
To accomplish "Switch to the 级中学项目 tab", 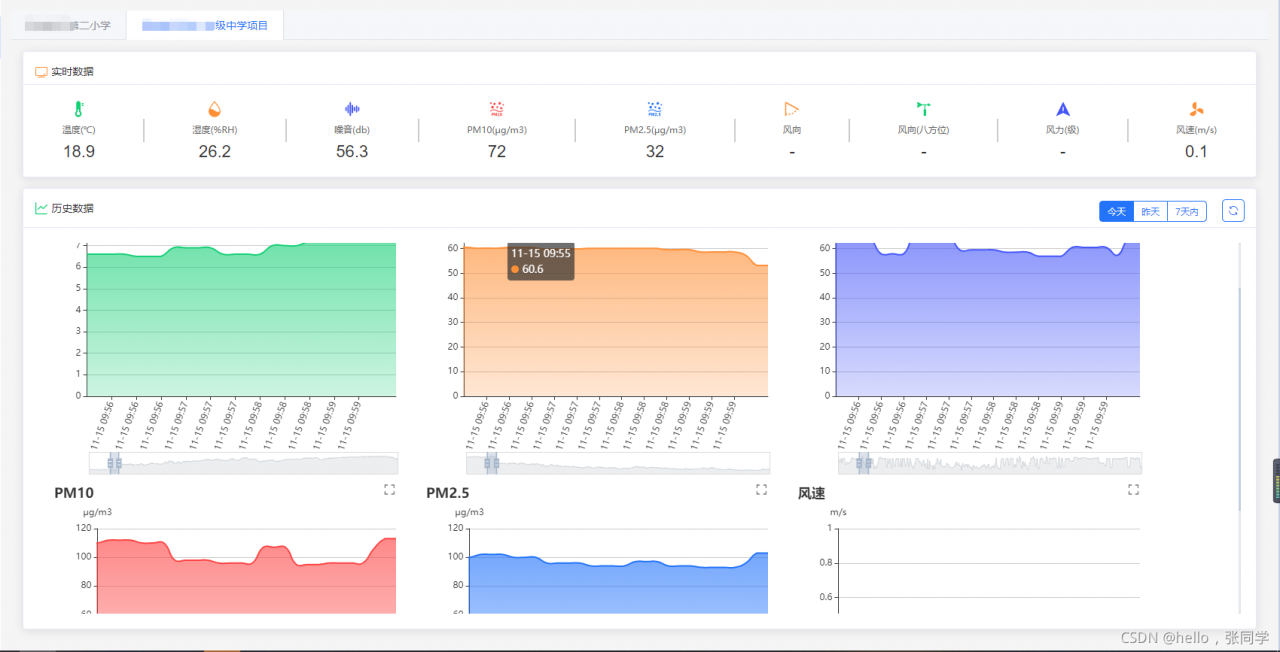I will coord(205,25).
